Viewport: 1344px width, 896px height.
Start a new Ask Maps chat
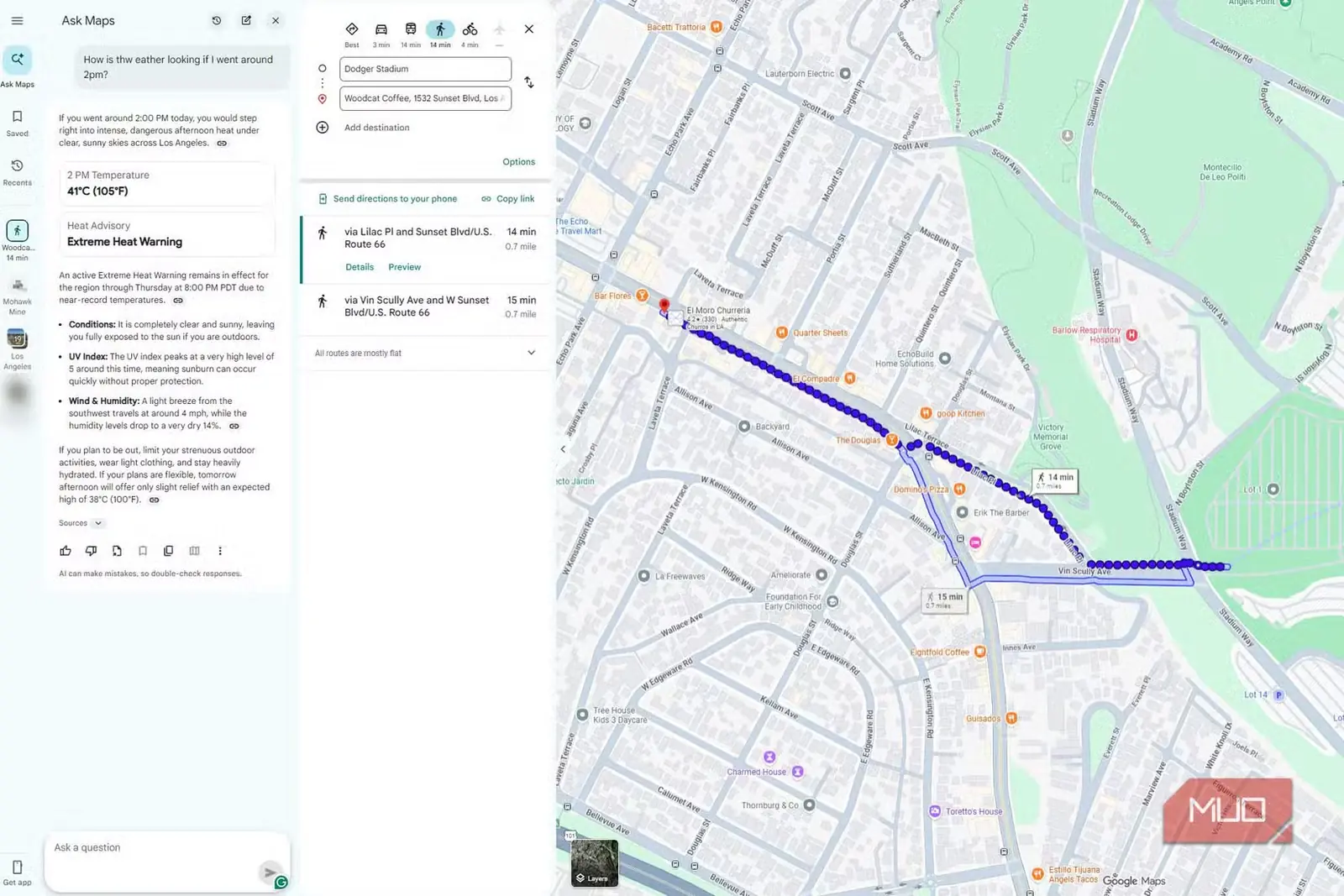coord(246,21)
